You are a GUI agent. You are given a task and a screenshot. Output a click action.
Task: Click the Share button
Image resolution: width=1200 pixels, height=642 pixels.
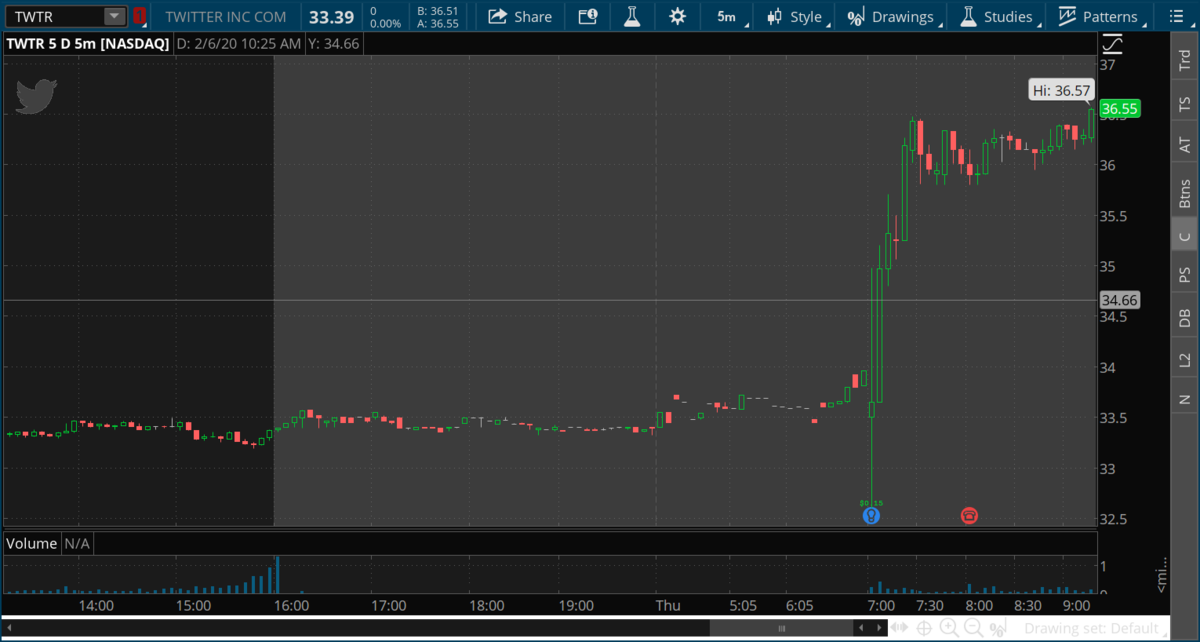coord(520,16)
